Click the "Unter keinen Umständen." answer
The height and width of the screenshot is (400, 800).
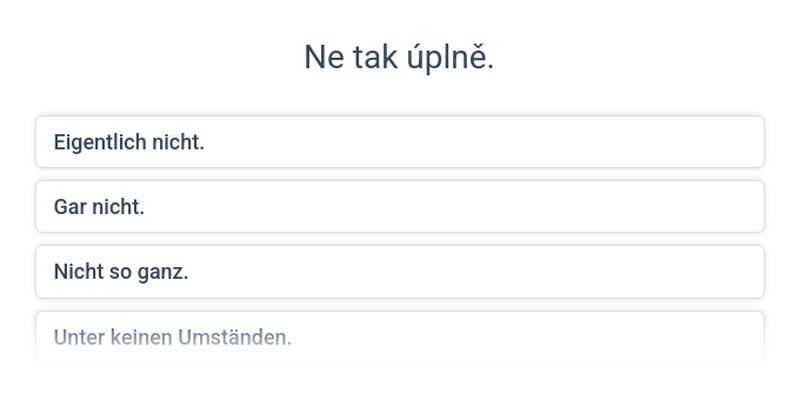(400, 337)
